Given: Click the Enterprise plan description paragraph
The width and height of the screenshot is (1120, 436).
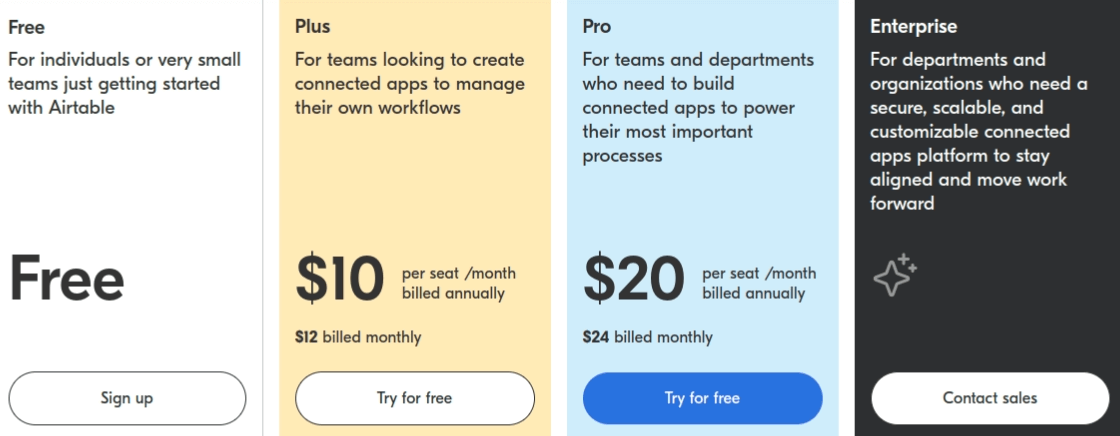Looking at the screenshot, I should 979,132.
